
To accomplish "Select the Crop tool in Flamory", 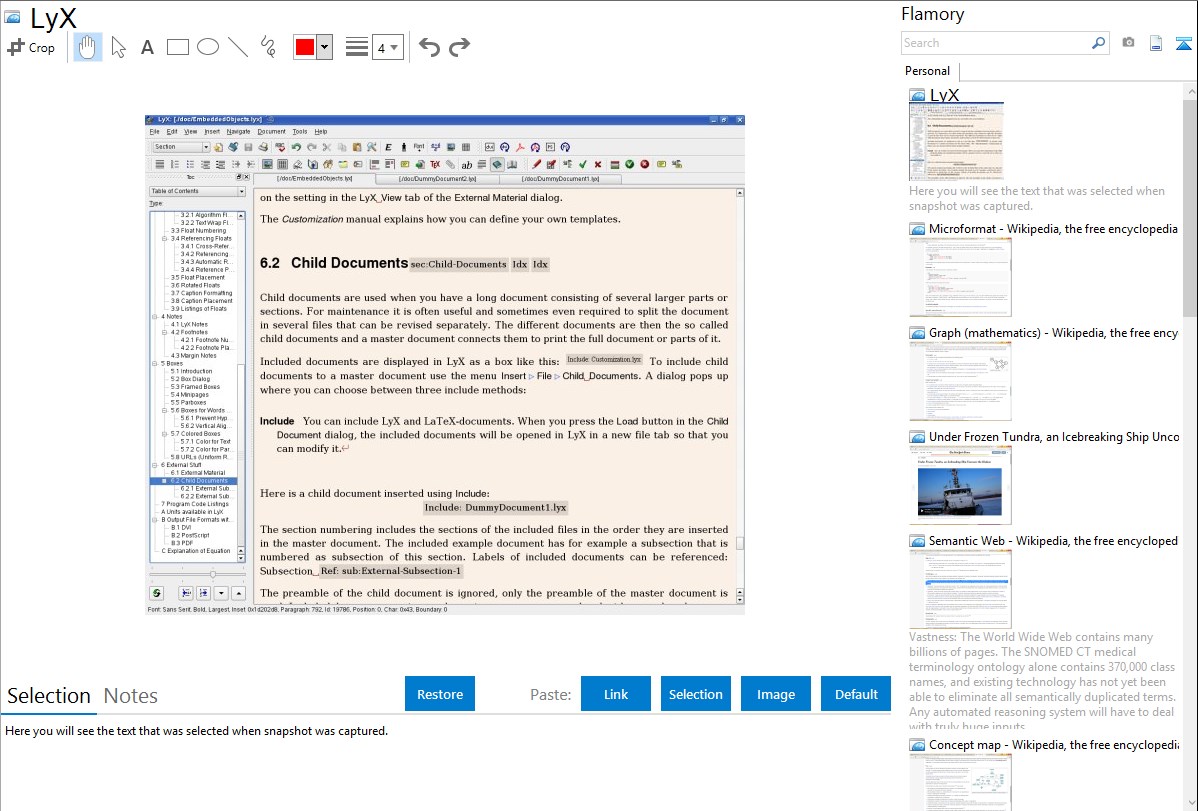I will pos(31,47).
